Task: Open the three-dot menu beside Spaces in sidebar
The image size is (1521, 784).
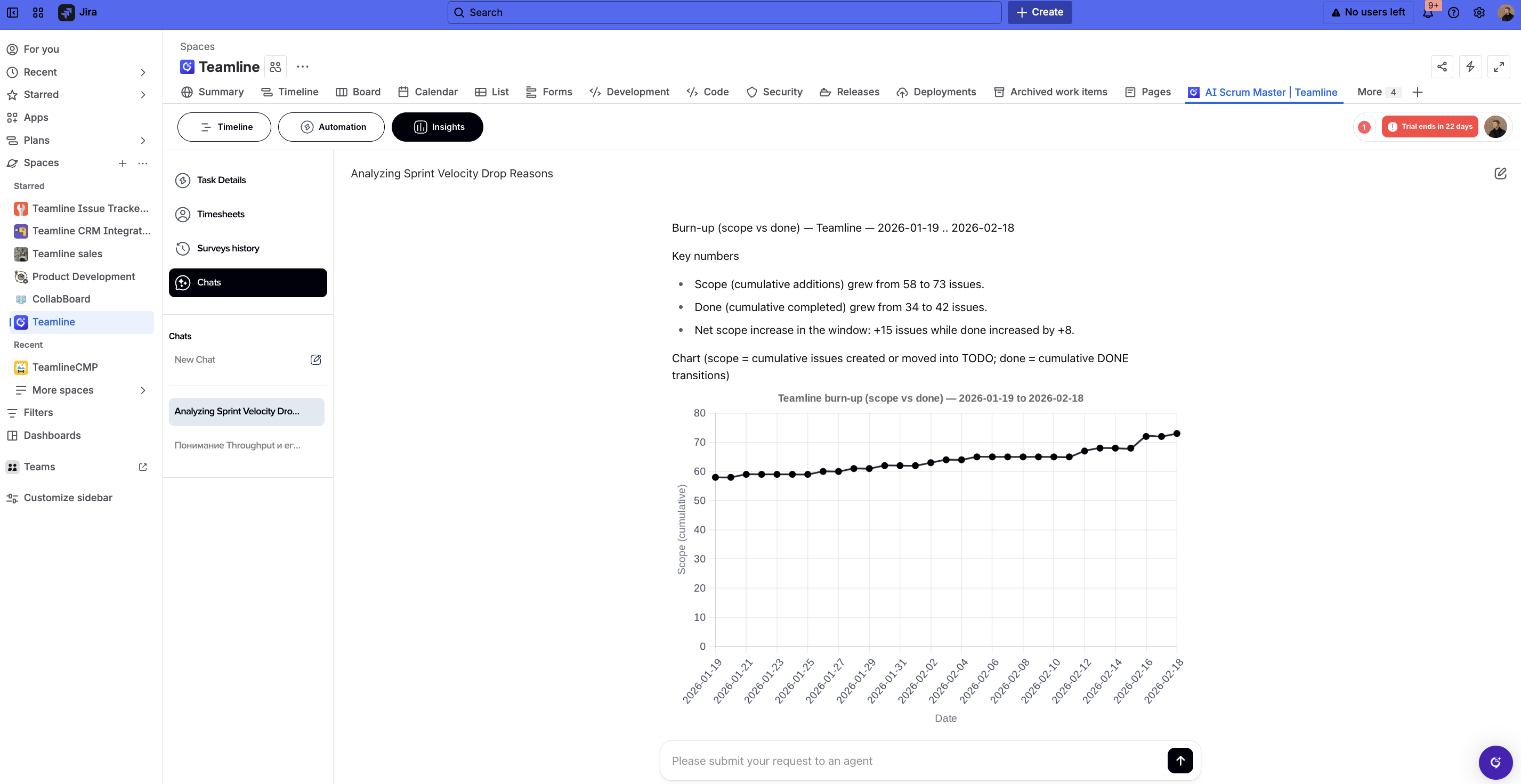Action: click(143, 163)
